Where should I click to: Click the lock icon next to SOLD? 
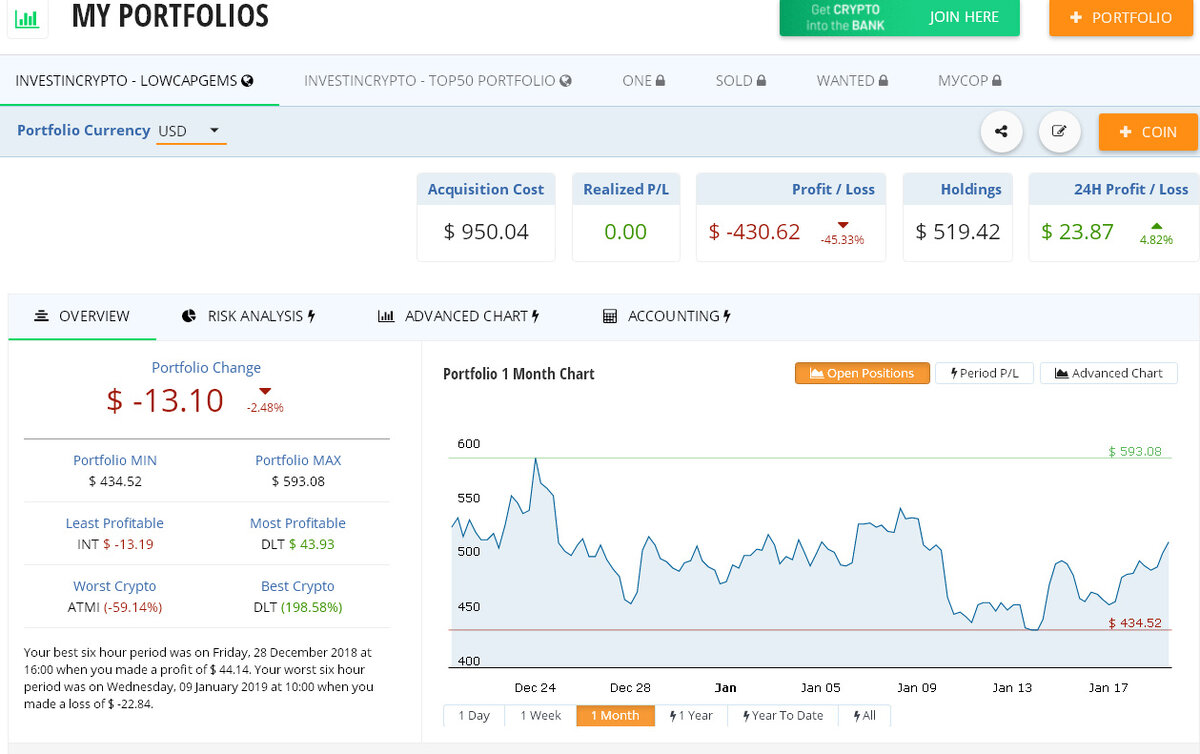click(x=761, y=81)
